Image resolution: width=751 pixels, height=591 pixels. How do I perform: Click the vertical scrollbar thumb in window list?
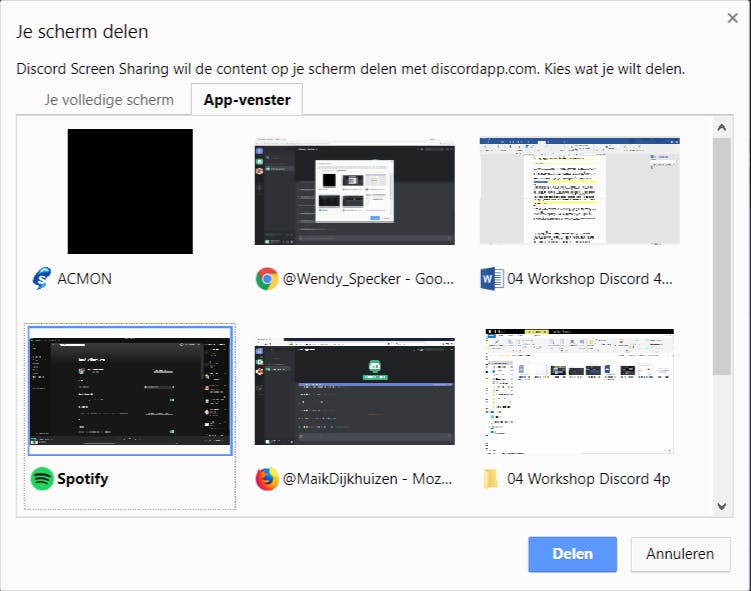click(x=722, y=256)
